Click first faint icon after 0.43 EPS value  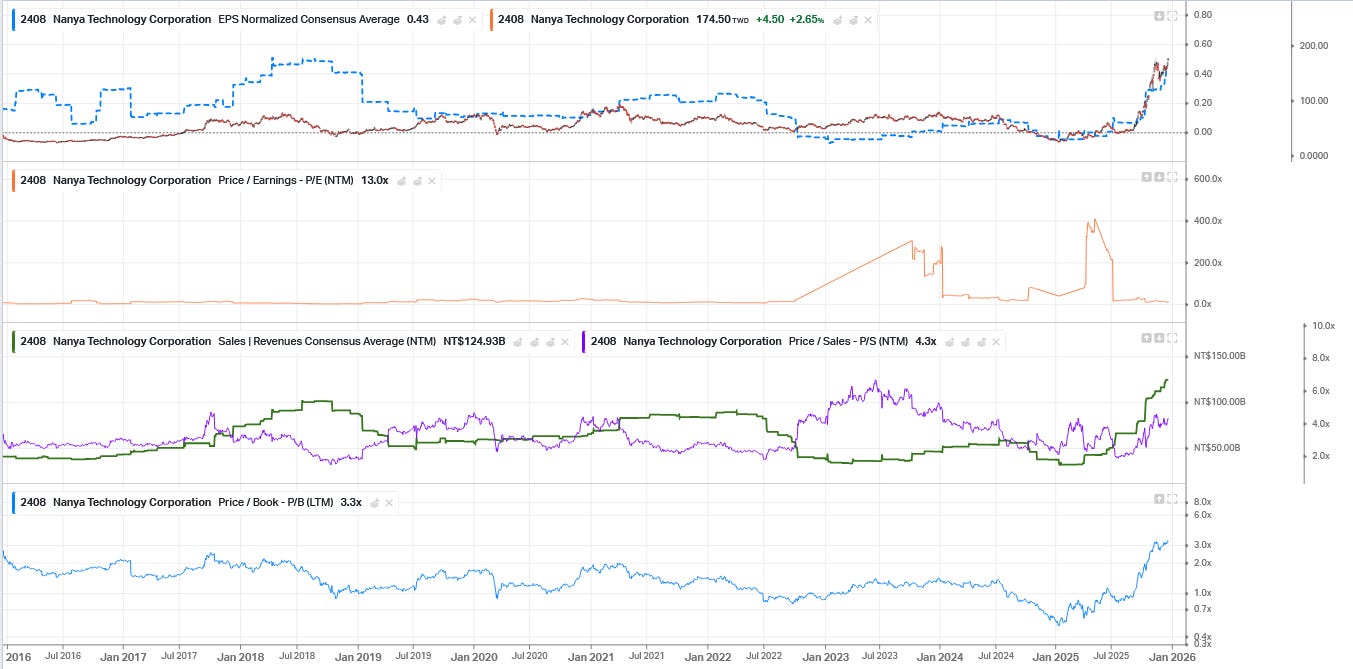click(441, 19)
